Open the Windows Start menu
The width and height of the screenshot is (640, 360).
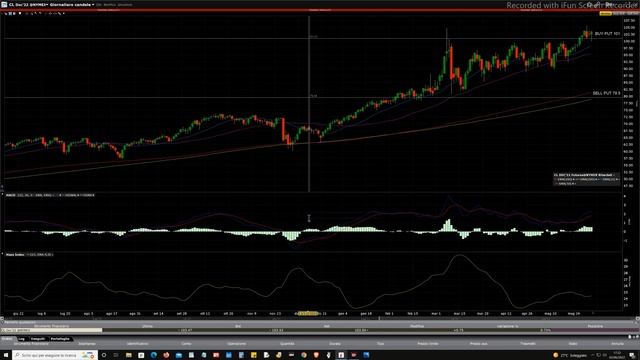[6, 355]
